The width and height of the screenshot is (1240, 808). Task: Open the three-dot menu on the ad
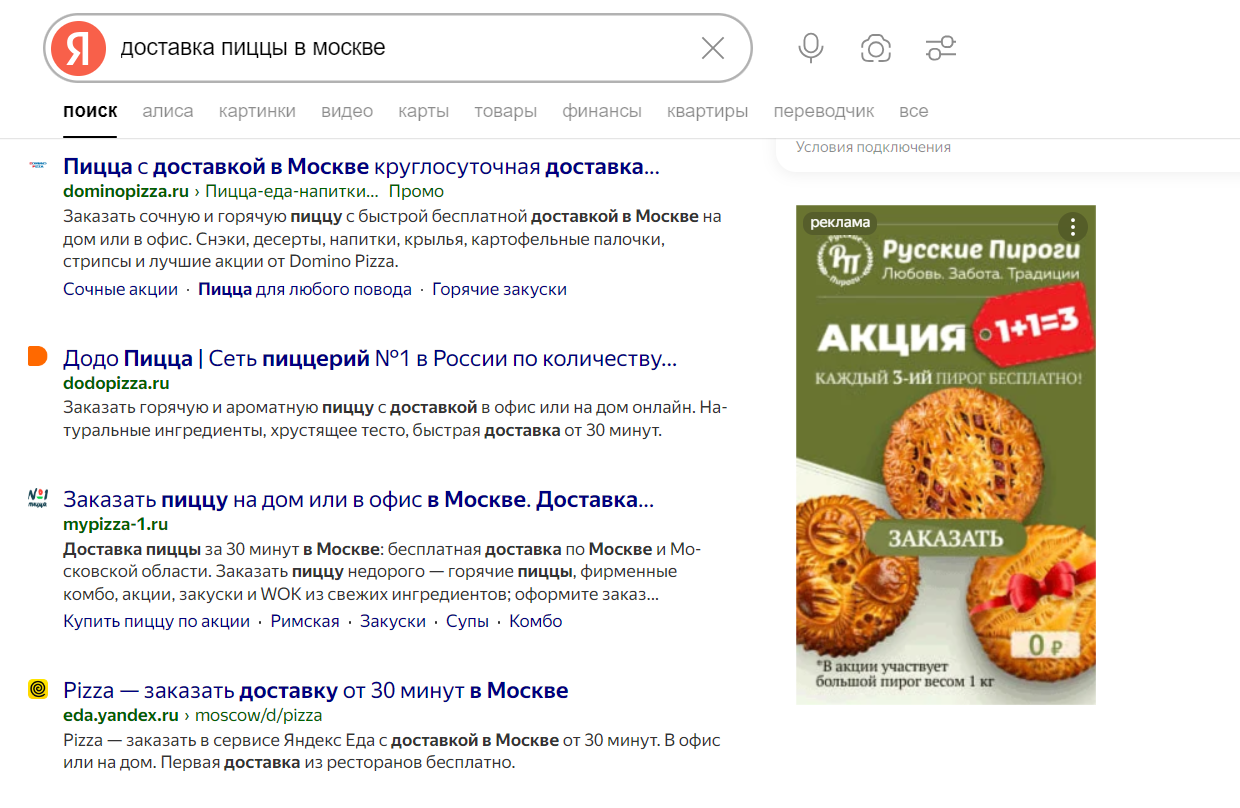pos(1071,227)
